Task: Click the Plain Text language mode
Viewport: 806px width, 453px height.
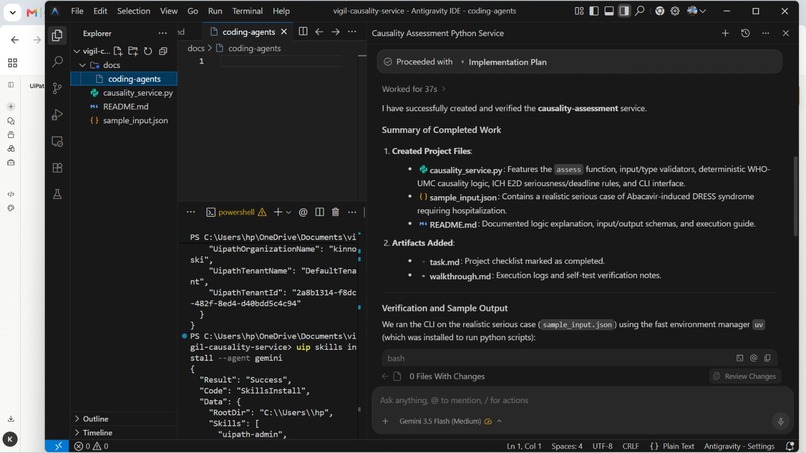Action: tap(678, 446)
